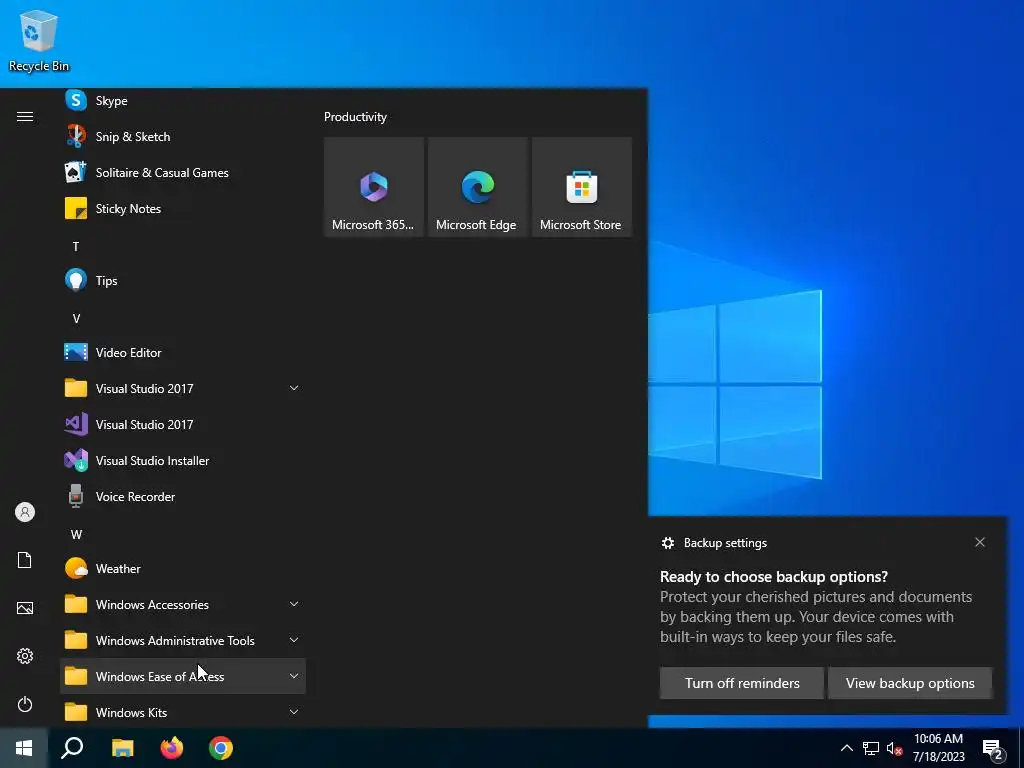Click the letter V section header
The height and width of the screenshot is (768, 1024).
coord(76,318)
